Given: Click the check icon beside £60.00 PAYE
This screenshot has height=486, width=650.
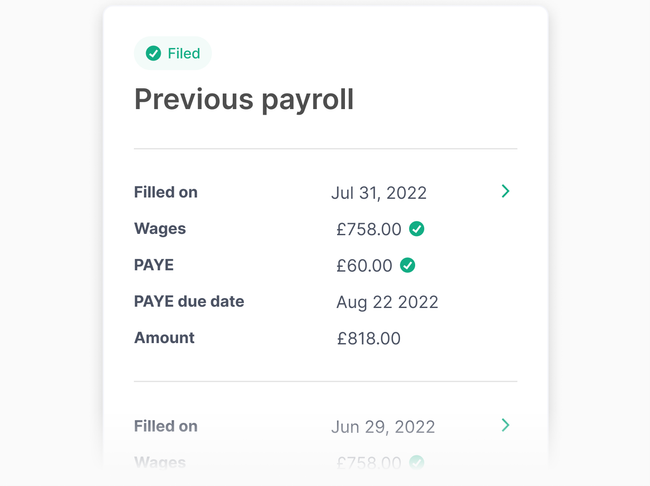Looking at the screenshot, I should click(407, 265).
